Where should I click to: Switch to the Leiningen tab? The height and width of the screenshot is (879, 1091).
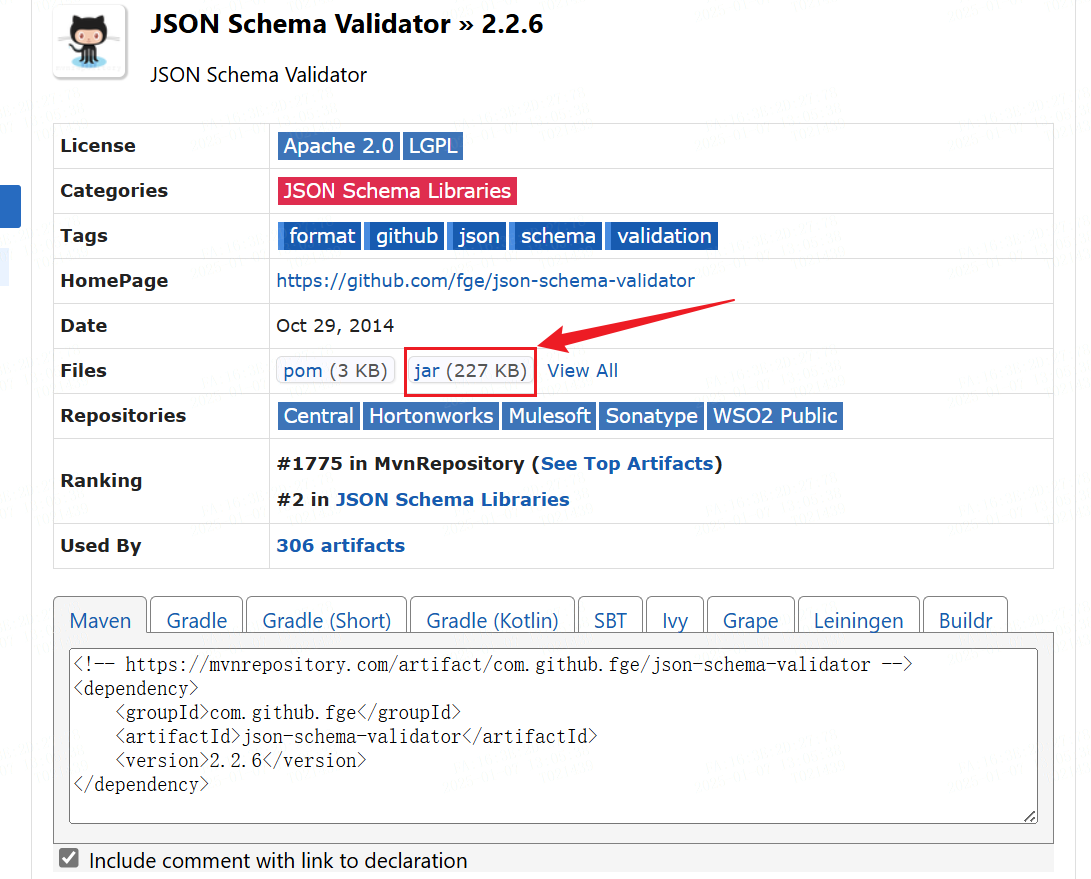(x=859, y=615)
